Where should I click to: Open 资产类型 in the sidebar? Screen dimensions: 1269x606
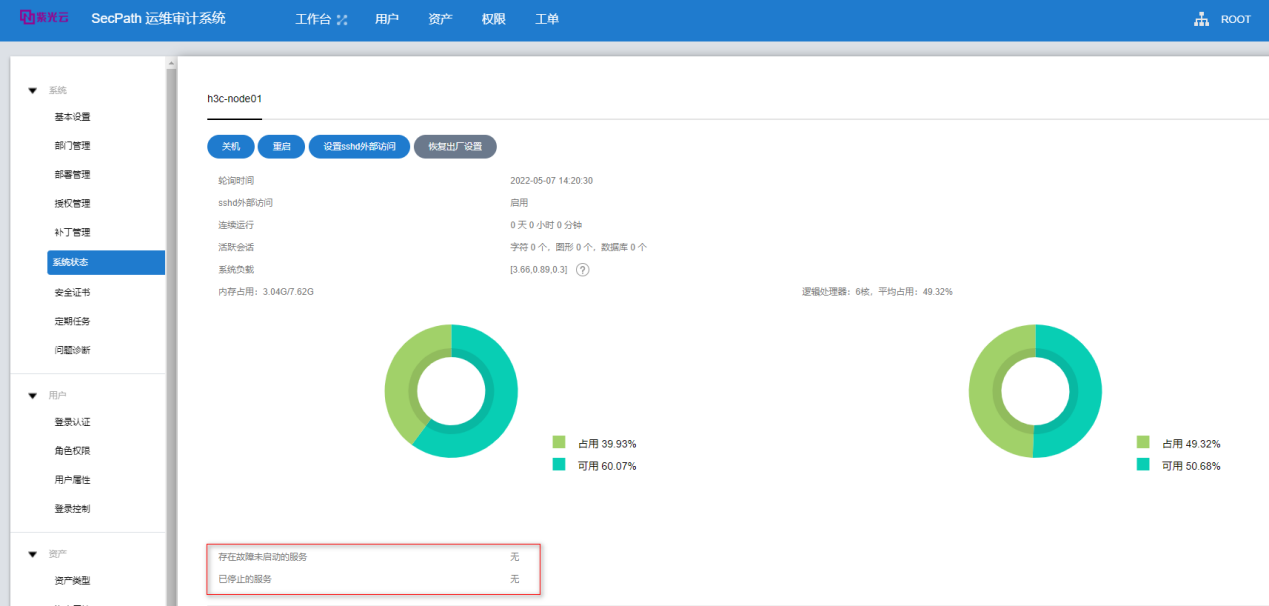[x=72, y=581]
